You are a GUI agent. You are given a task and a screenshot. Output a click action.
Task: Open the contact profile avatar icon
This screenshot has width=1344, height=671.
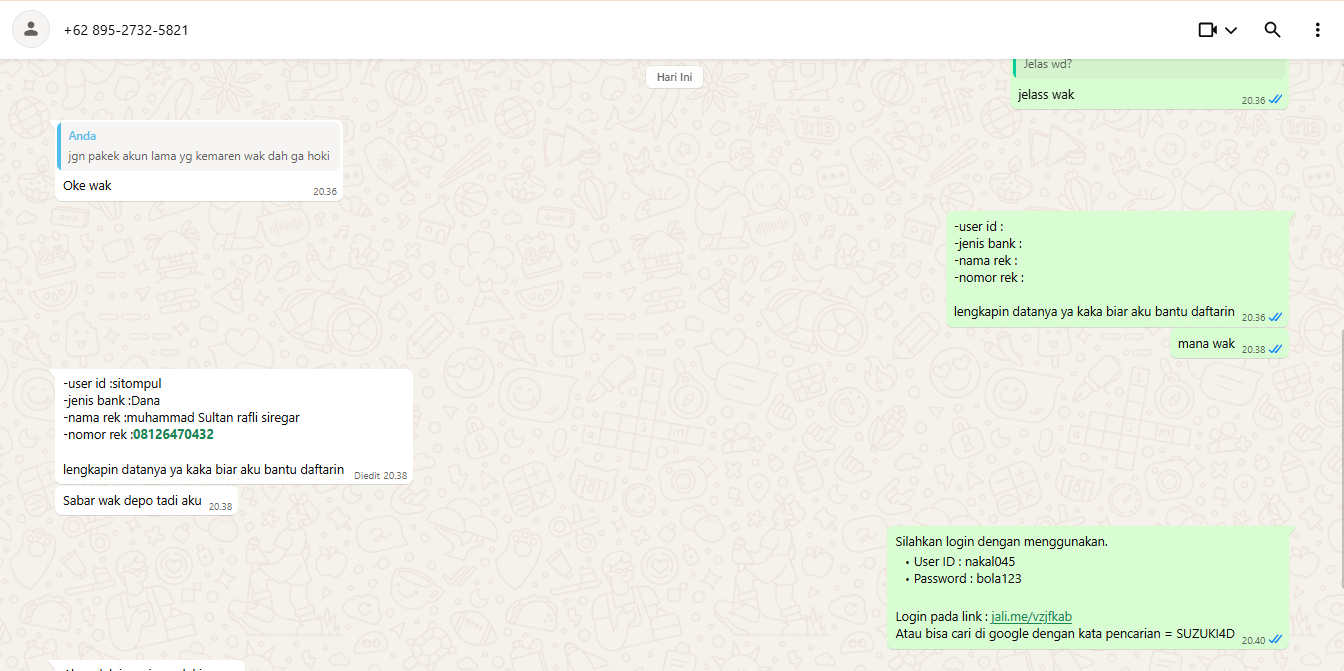click(x=31, y=30)
